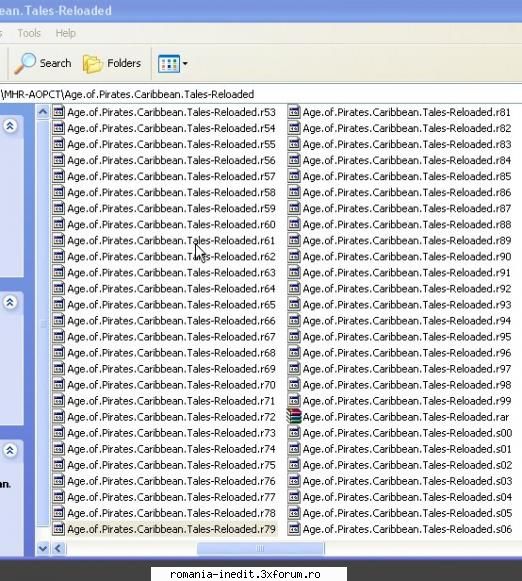Select the file icon for Reloaded.r81
This screenshot has width=522, height=581.
[294, 112]
